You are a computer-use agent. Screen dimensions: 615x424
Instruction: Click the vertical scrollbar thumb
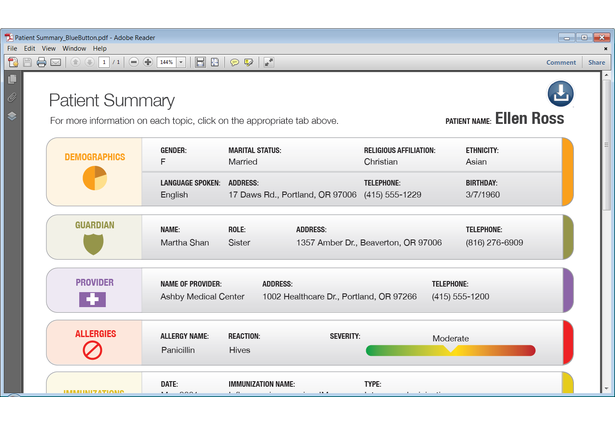(x=606, y=144)
